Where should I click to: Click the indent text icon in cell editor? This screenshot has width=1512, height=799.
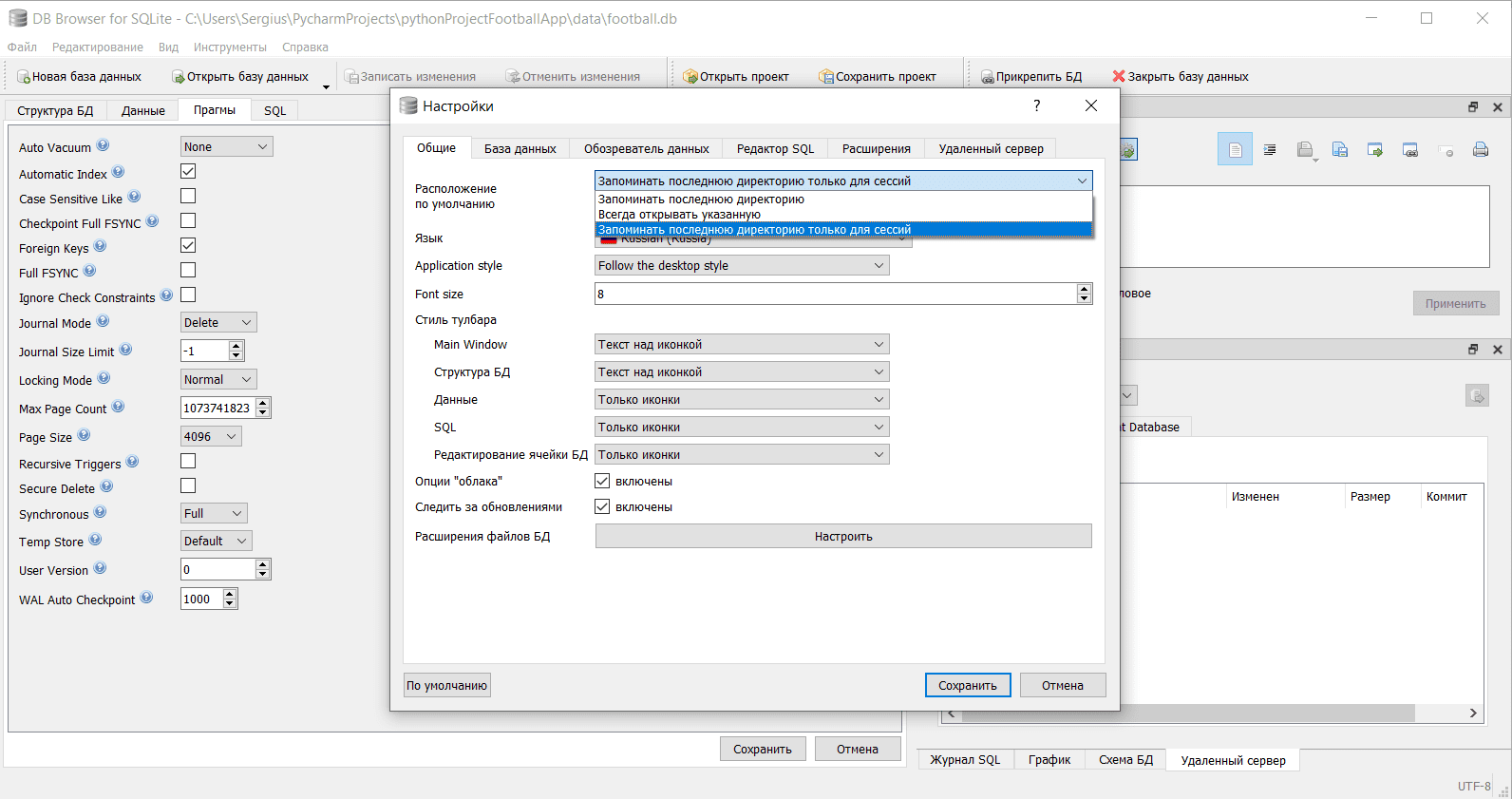click(x=1270, y=149)
